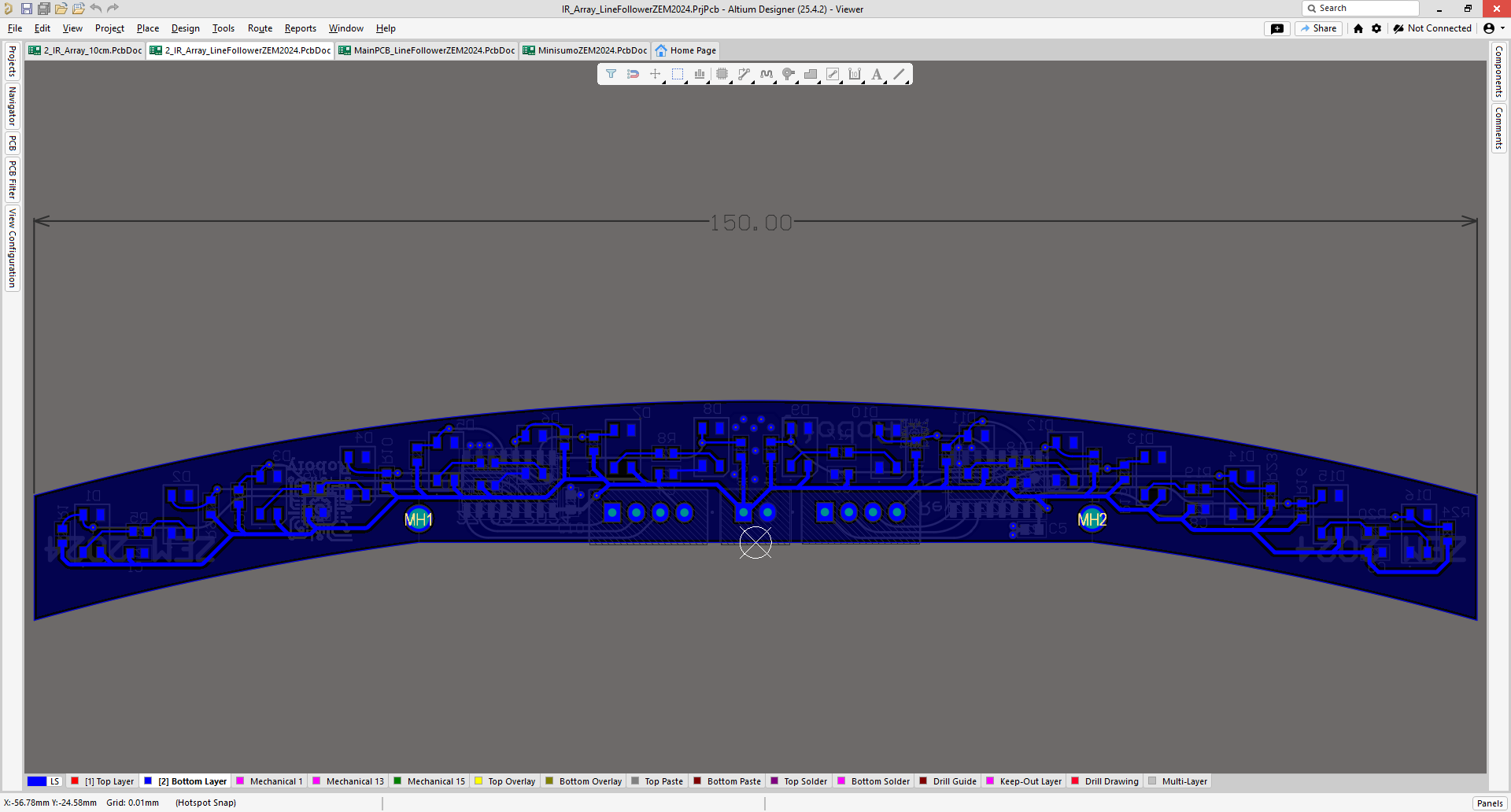Viewport: 1511px width, 812px height.
Task: Open the Reports menu
Action: [301, 28]
